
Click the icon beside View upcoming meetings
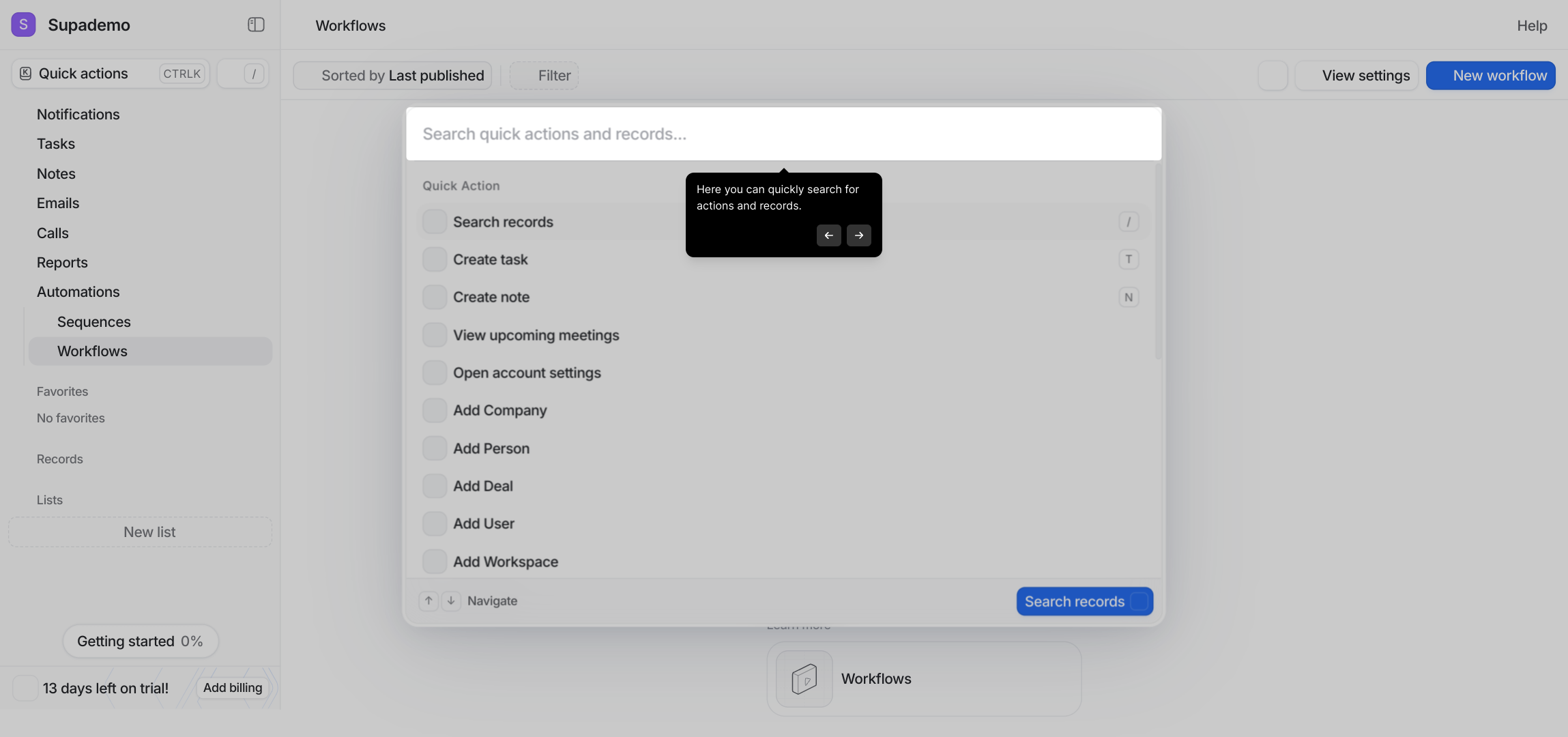point(434,335)
